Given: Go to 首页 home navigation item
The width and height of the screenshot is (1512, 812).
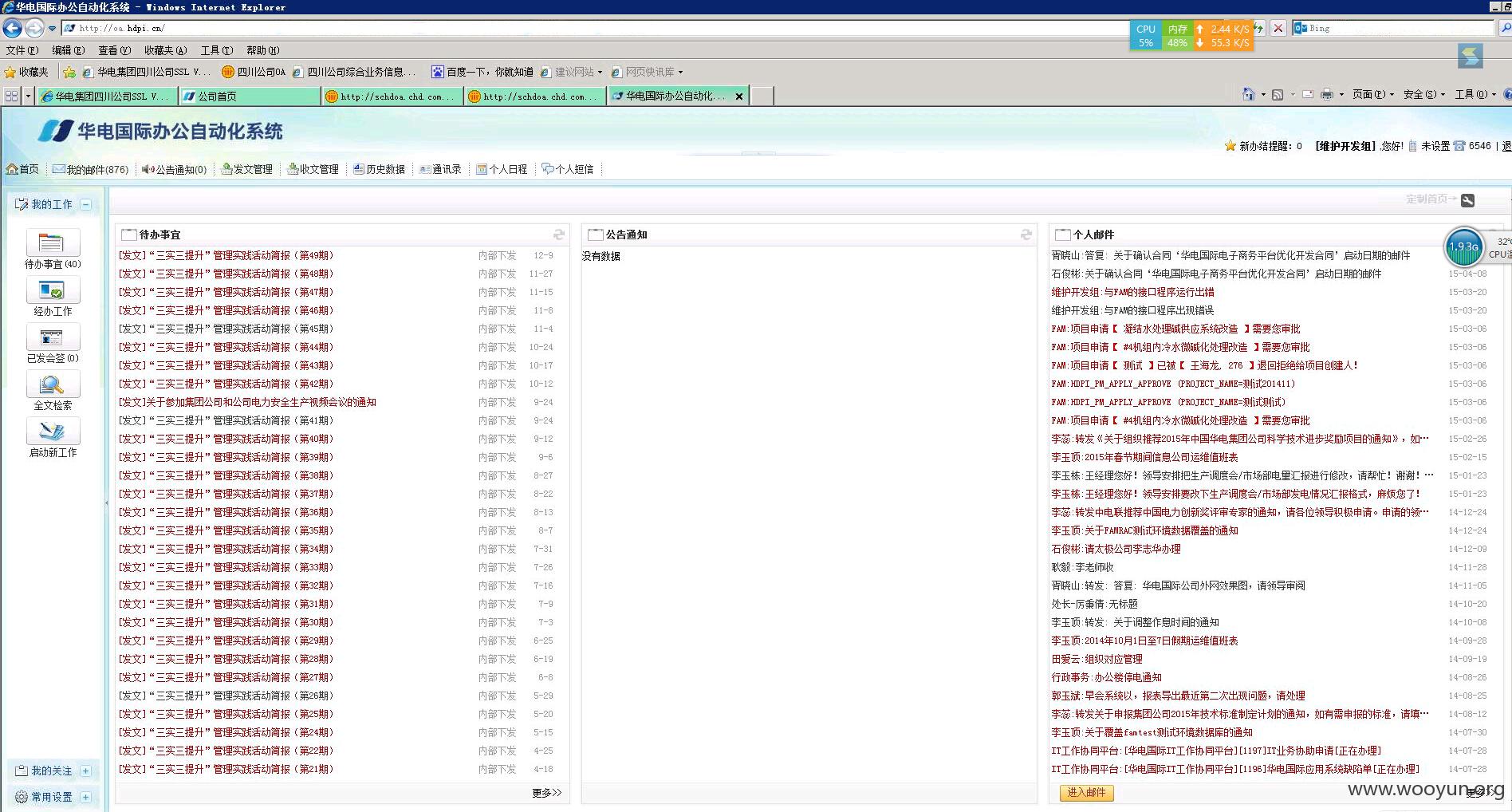Looking at the screenshot, I should 22,169.
